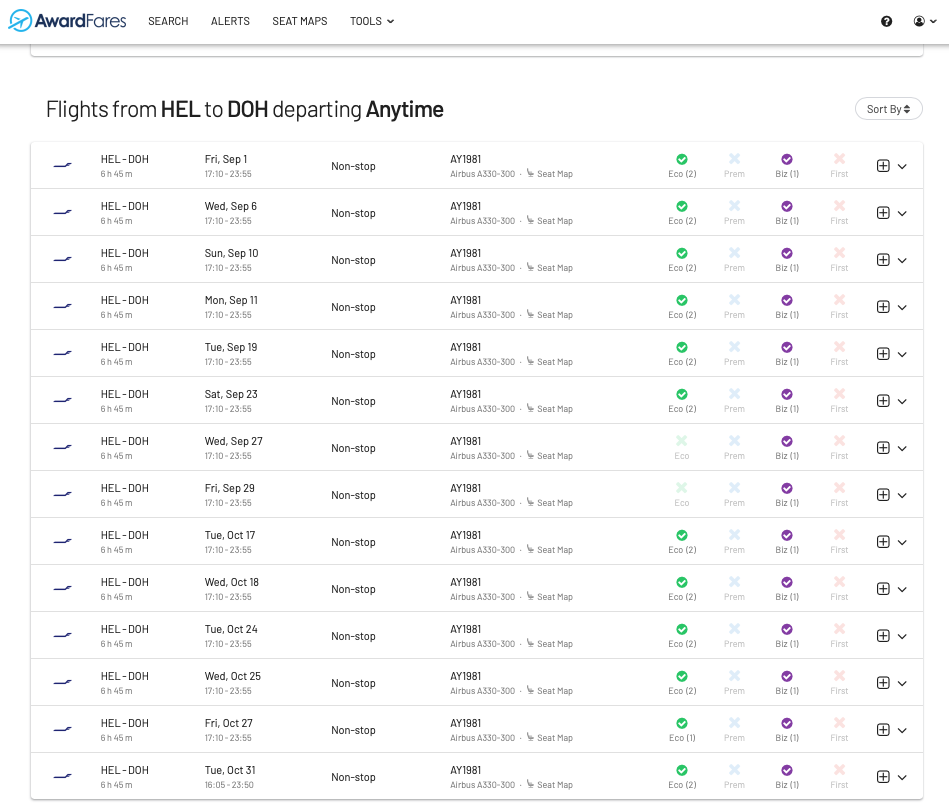Click the plus icon for Tue, Oct 31 flight
The image size is (949, 811).
click(882, 777)
